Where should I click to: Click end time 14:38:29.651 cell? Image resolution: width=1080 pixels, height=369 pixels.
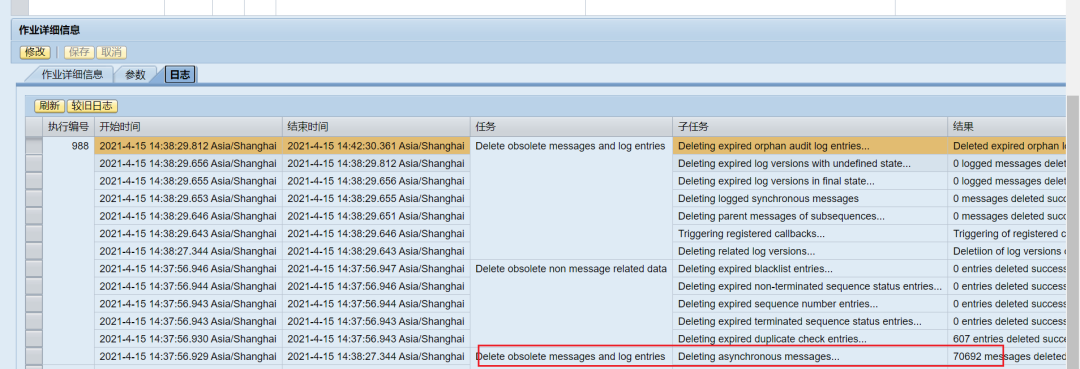376,216
